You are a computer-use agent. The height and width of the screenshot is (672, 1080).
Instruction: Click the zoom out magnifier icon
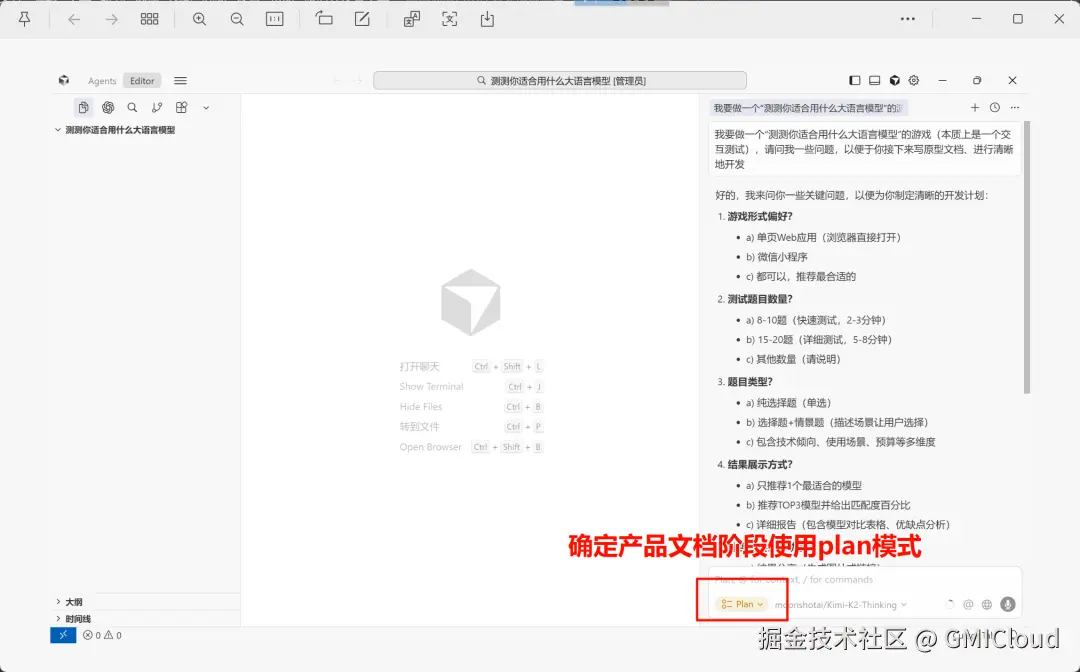(x=237, y=18)
